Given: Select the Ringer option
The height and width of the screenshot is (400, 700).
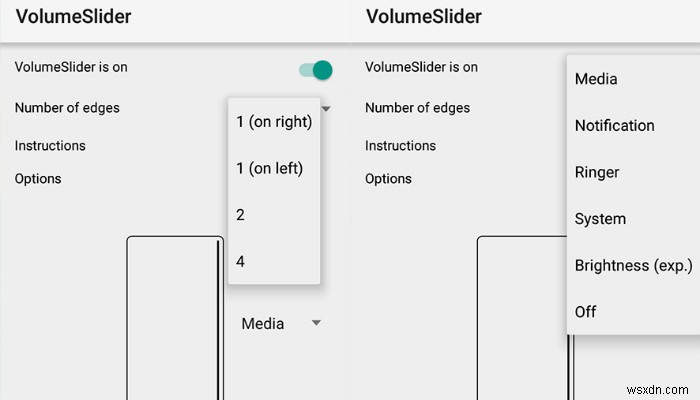Looking at the screenshot, I should pos(597,172).
